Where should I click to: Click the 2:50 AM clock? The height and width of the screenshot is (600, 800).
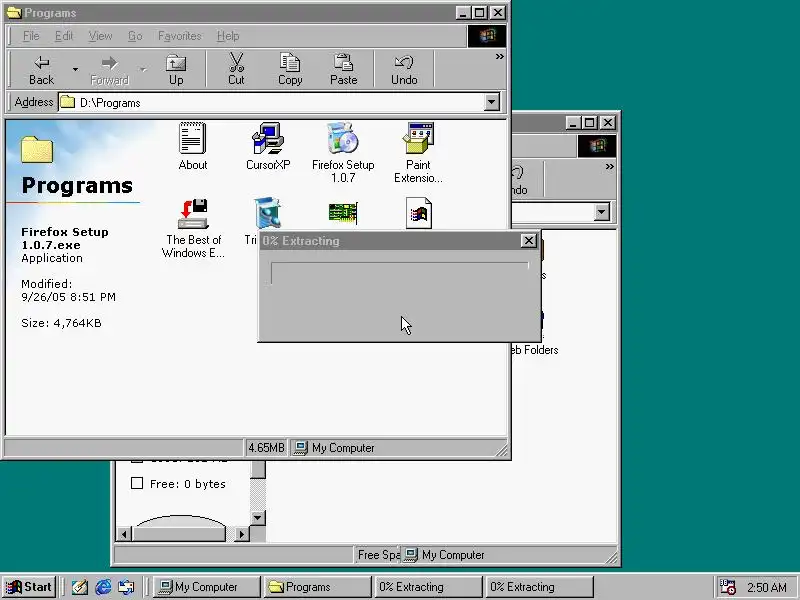[767, 587]
